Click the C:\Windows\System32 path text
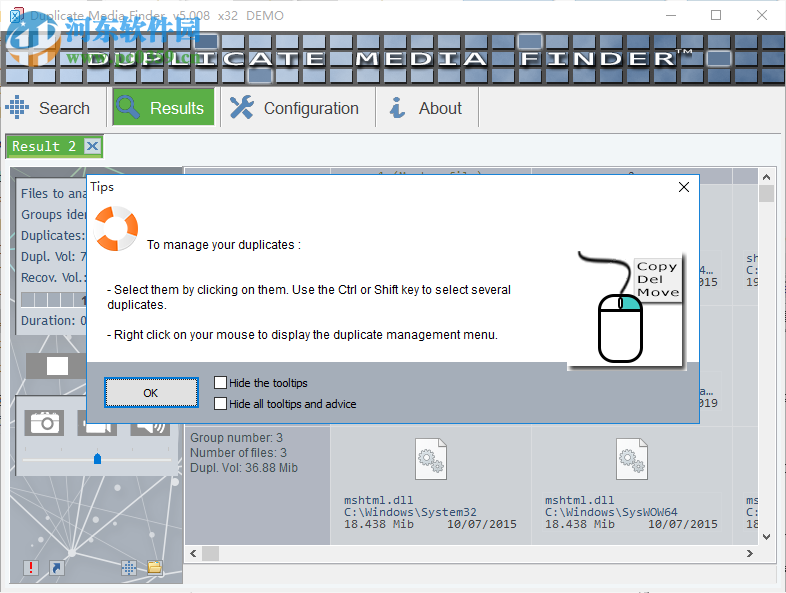 [x=410, y=512]
